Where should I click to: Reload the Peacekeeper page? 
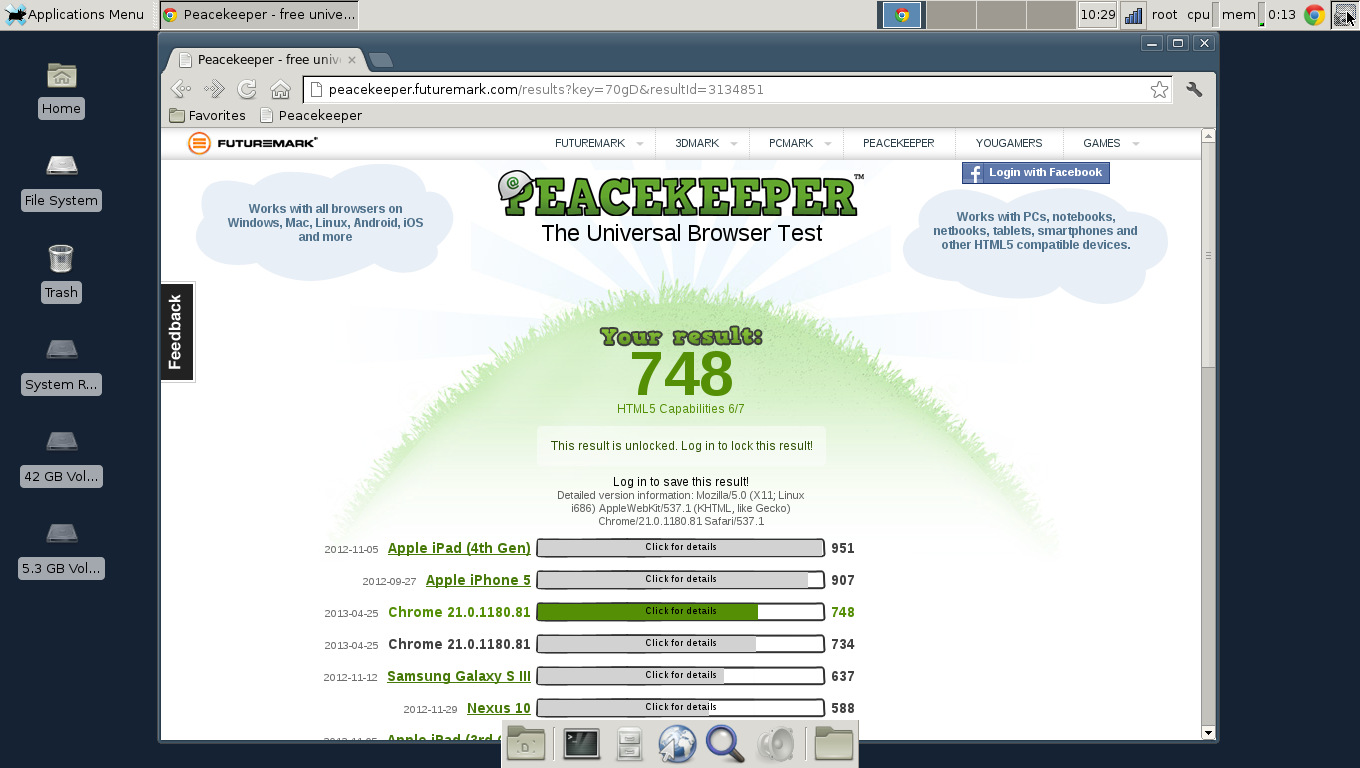pyautogui.click(x=247, y=89)
